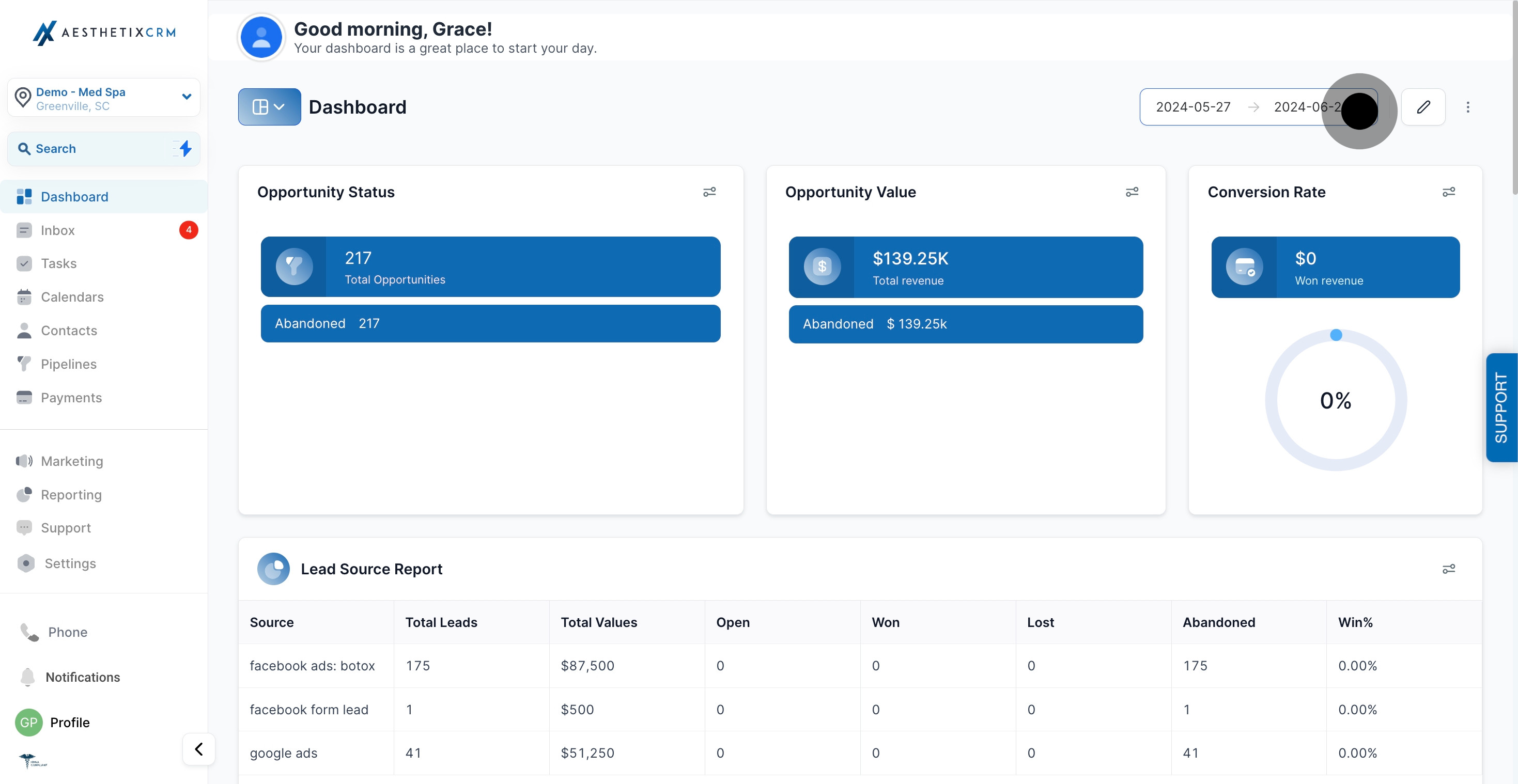Open the date range picker starting 2024-05-27

coord(1192,106)
